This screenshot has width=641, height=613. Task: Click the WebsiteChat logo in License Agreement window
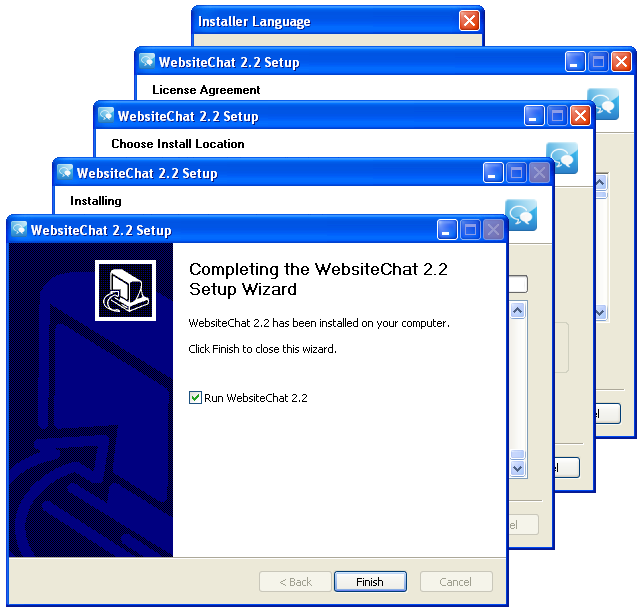click(x=607, y=104)
